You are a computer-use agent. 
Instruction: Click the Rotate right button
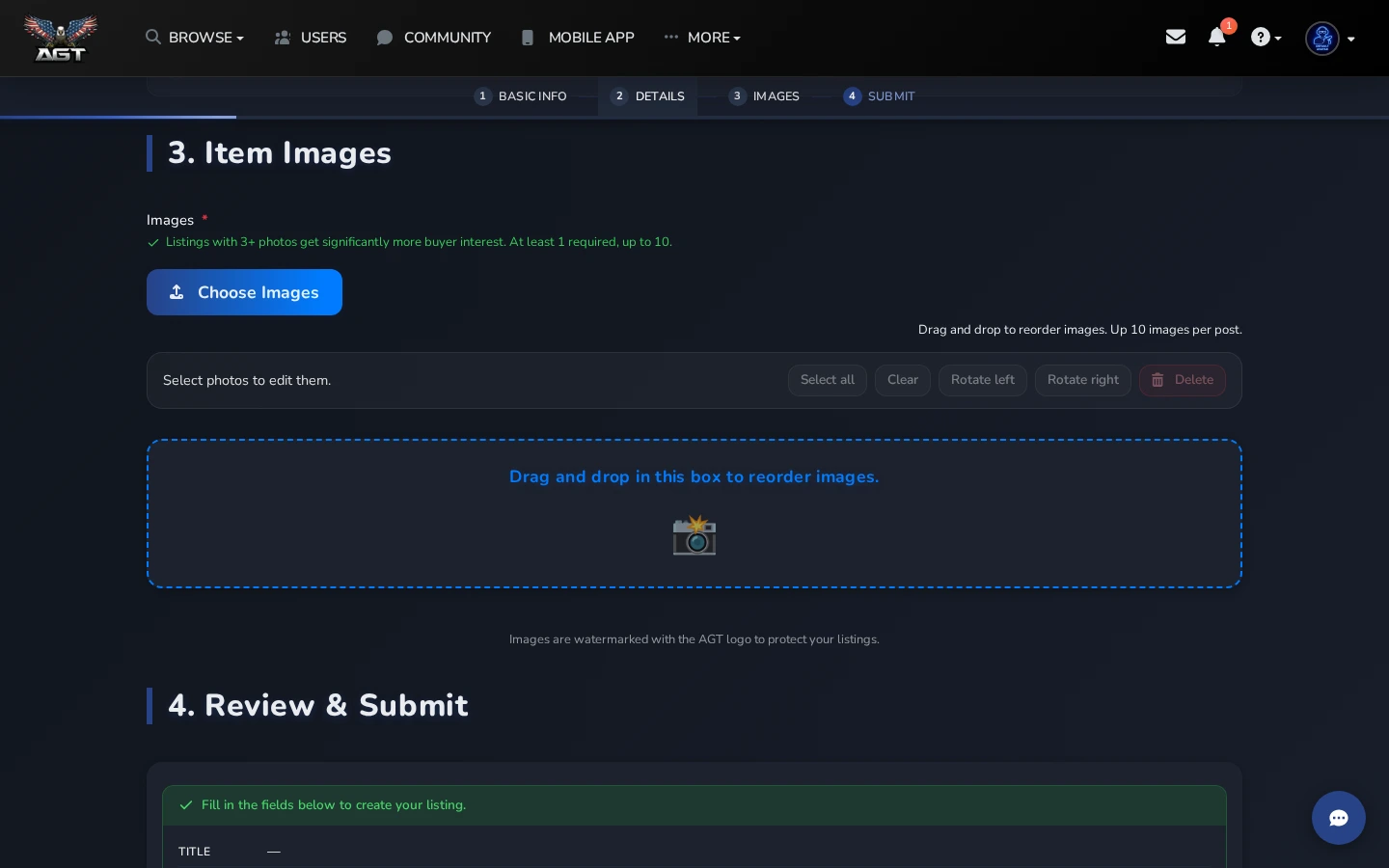pos(1083,380)
